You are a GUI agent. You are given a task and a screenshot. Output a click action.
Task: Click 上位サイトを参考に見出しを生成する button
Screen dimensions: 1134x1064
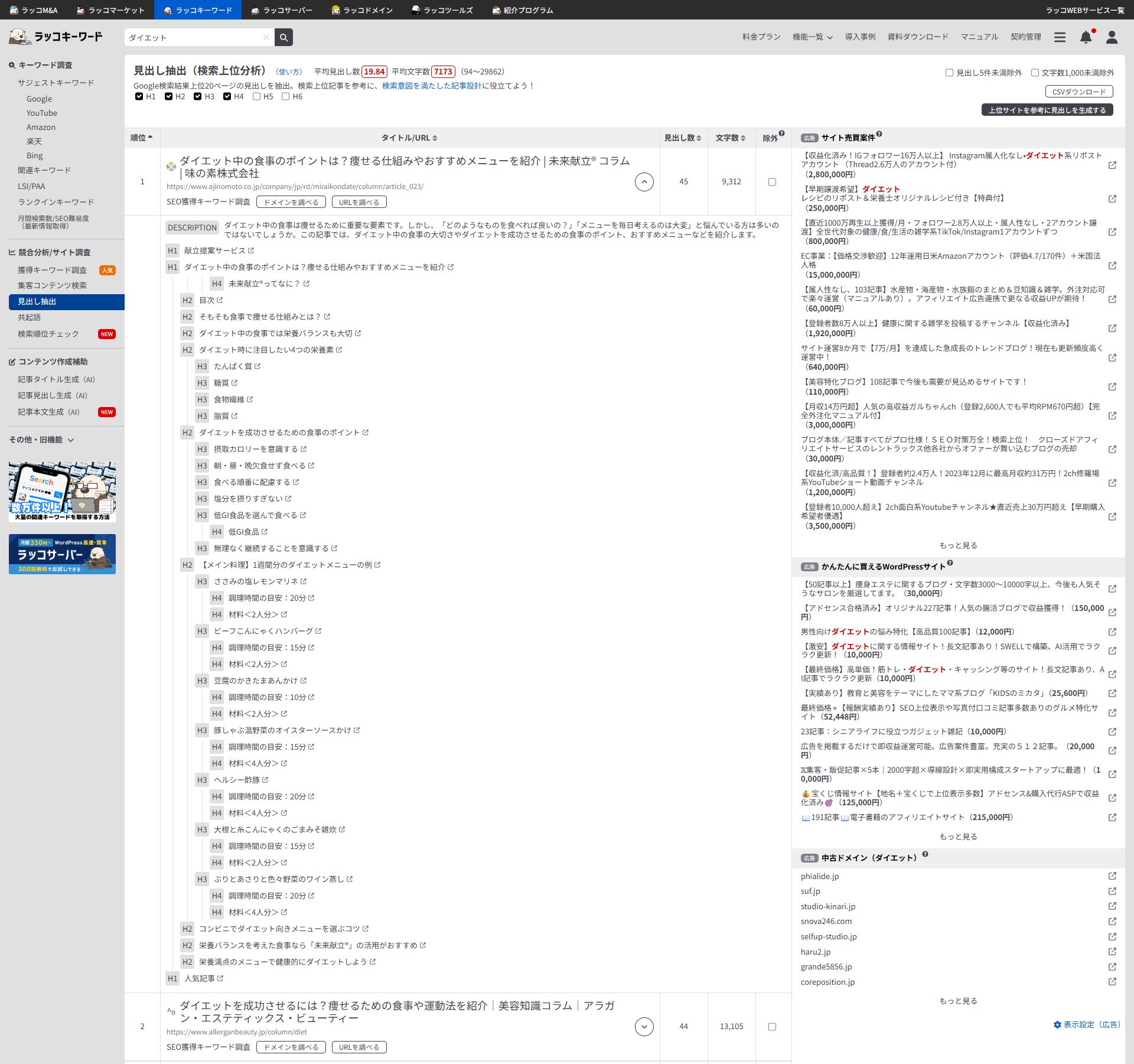1047,110
